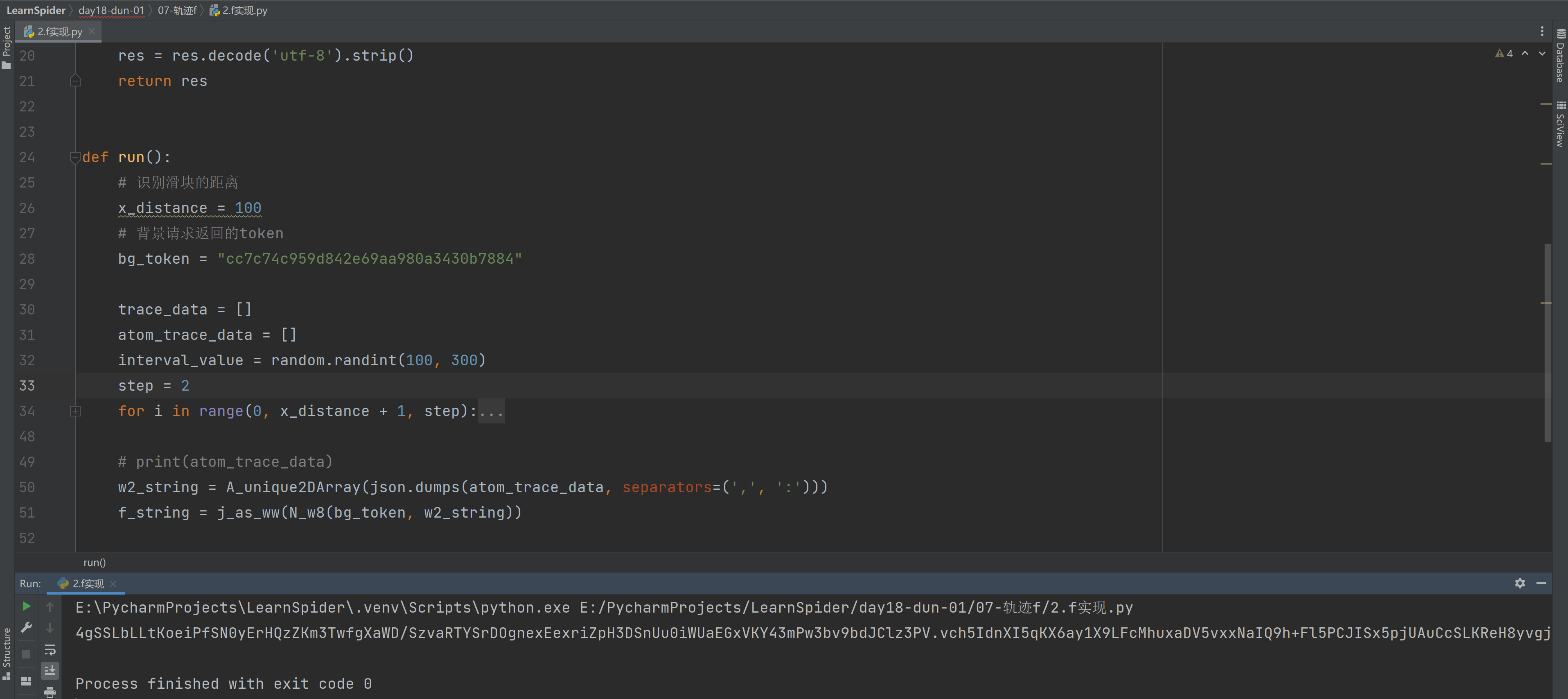Place cursor on step = 2 line
This screenshot has height=699, width=1568.
153,385
